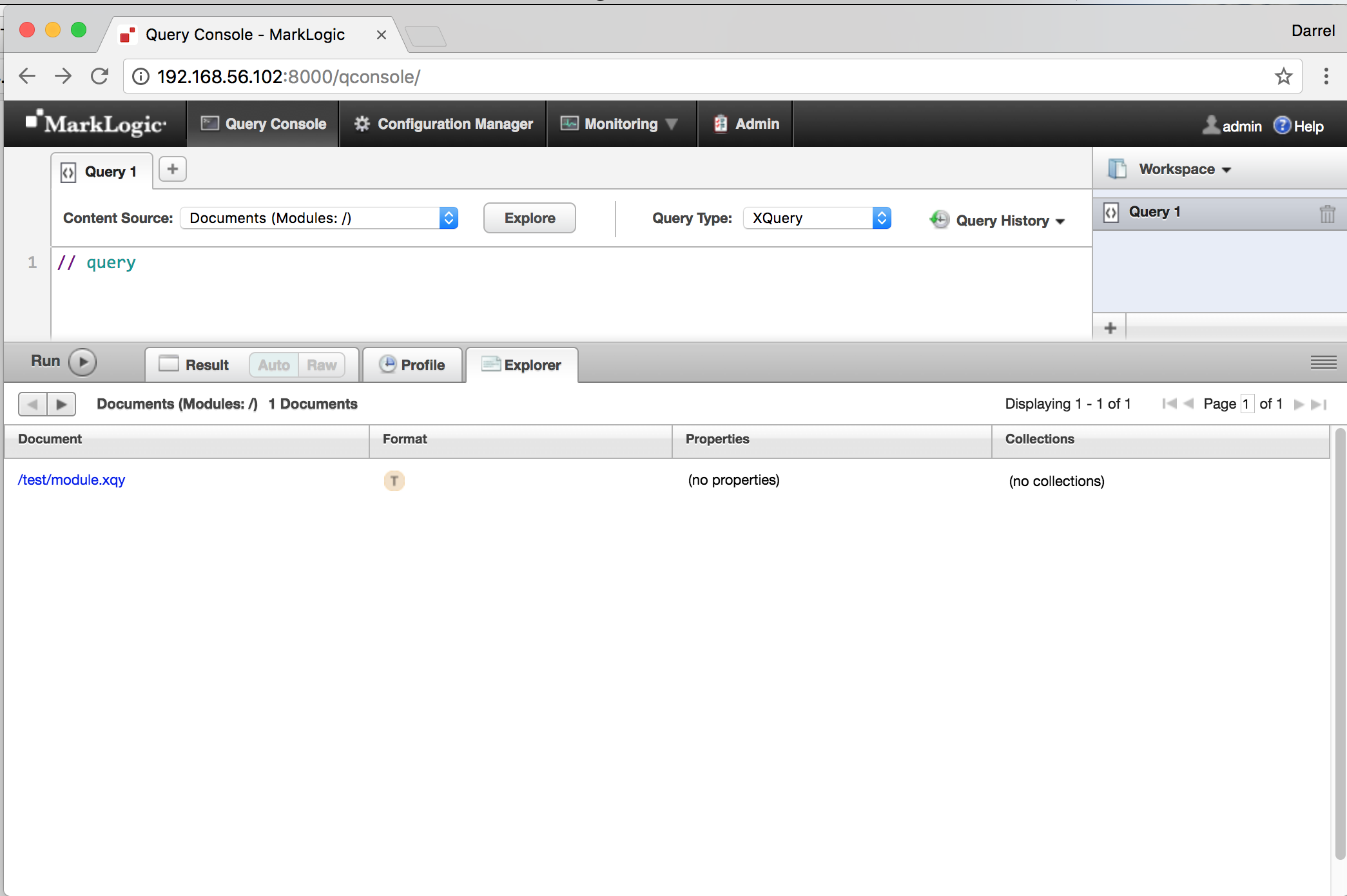The width and height of the screenshot is (1347, 896).
Task: Click the plus icon to open a new query tab
Action: point(172,168)
